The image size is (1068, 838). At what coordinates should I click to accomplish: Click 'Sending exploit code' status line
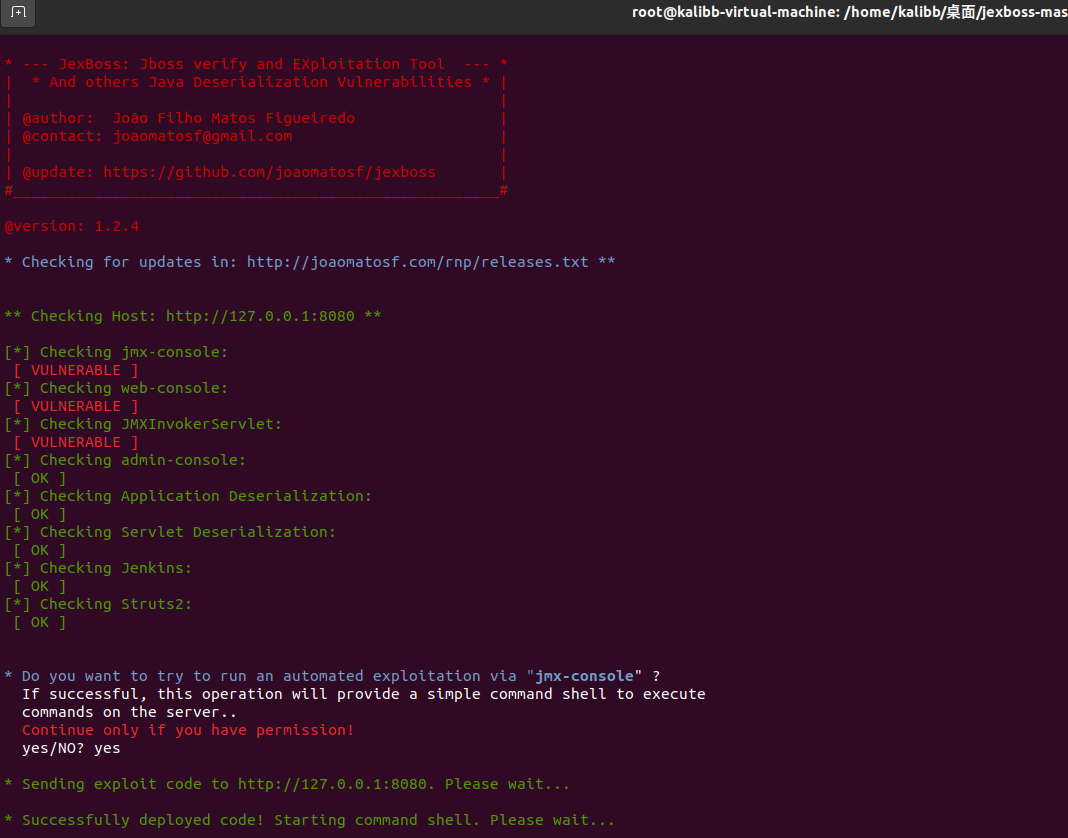click(x=287, y=785)
